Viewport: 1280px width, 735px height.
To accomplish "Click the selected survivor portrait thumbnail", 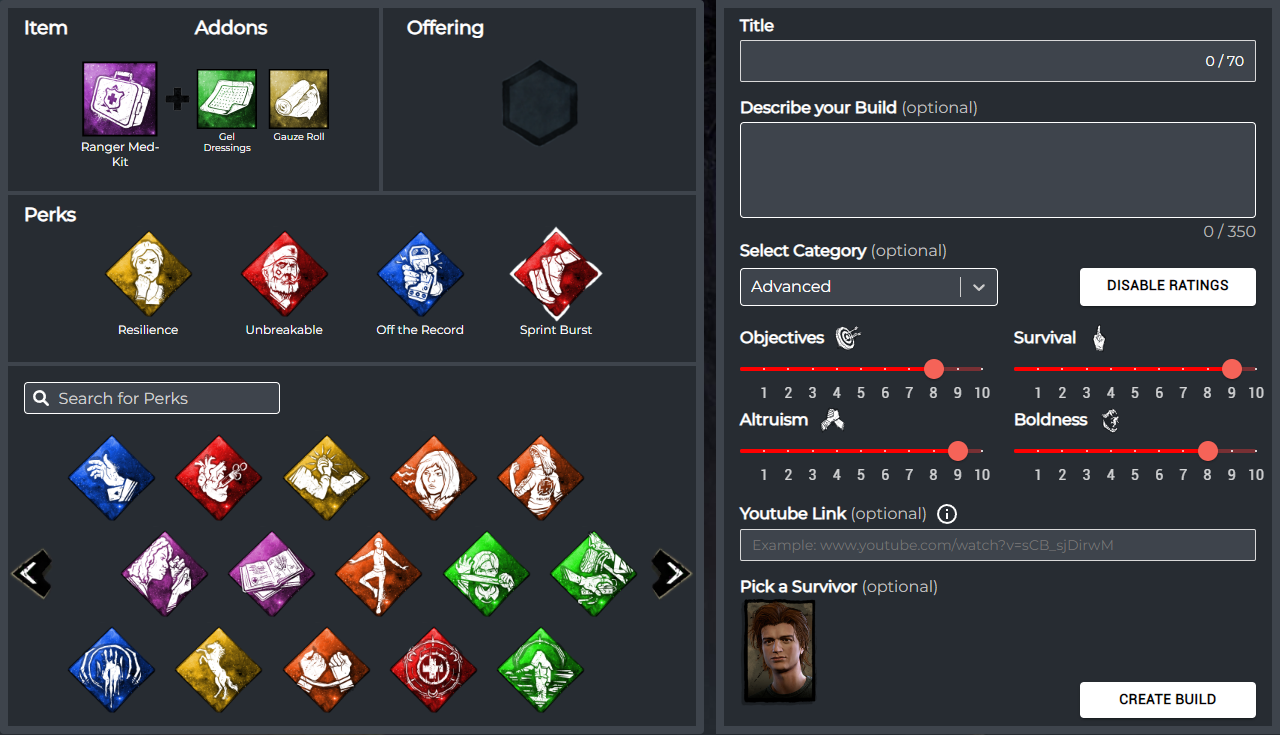I will click(780, 651).
